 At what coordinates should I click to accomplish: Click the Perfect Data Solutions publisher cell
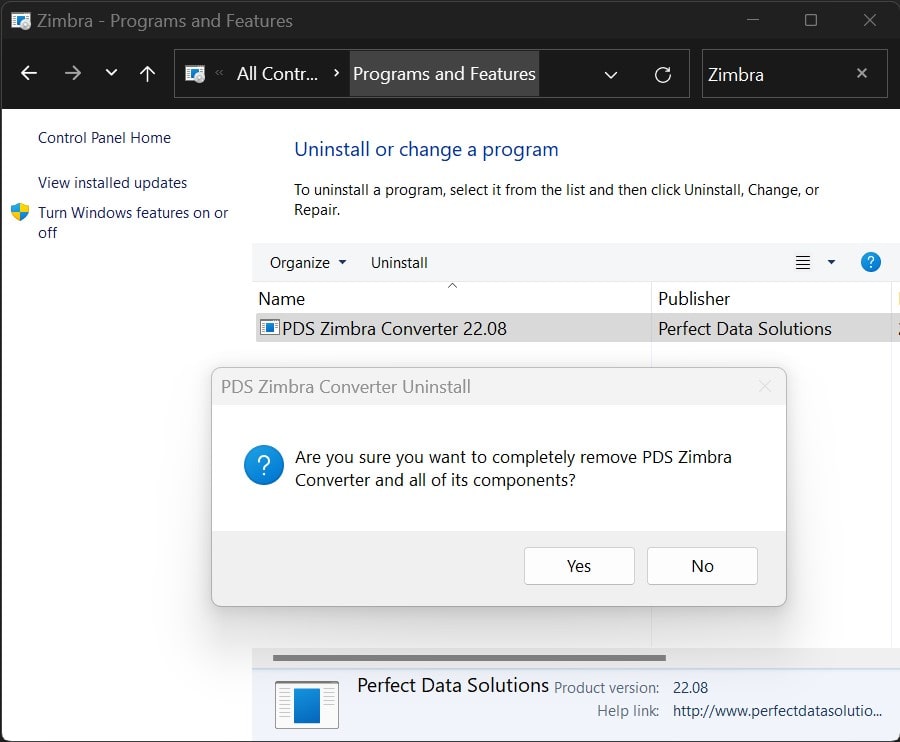pyautogui.click(x=744, y=329)
